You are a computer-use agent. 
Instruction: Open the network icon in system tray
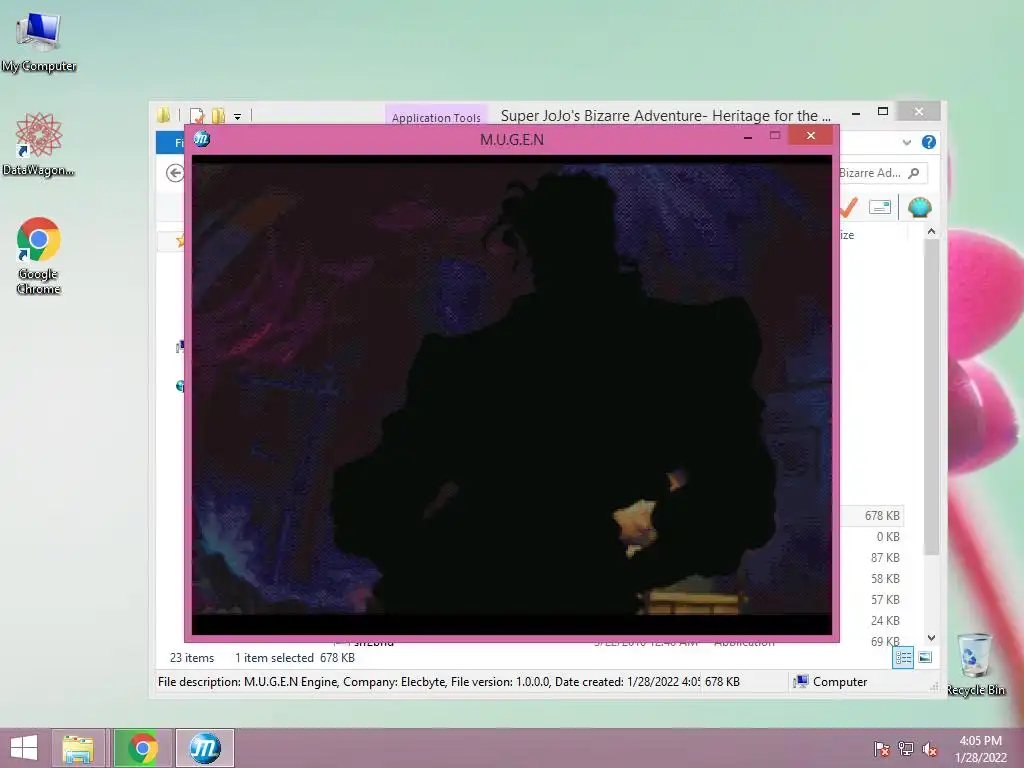[905, 749]
